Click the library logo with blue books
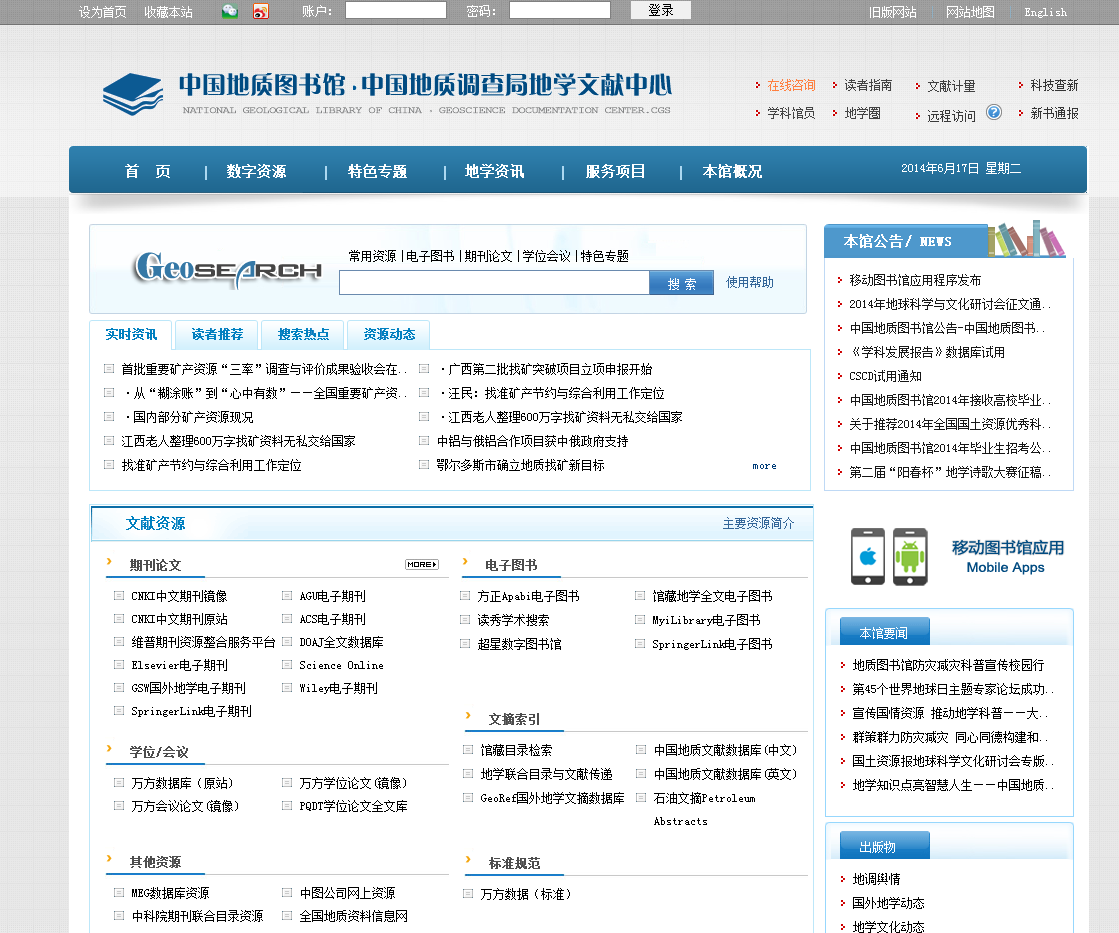Screen dimensions: 1119x933 (132, 94)
